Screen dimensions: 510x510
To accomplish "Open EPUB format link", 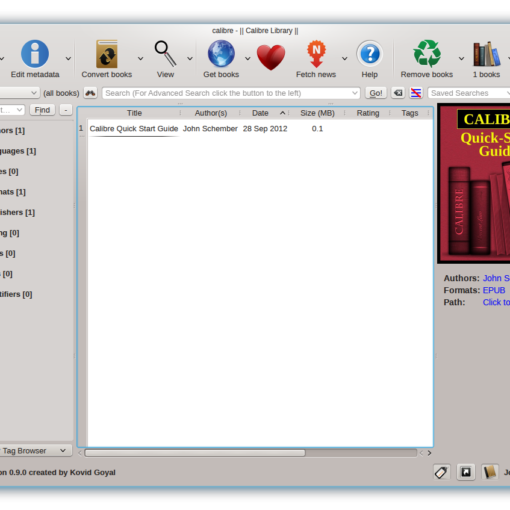I will pyautogui.click(x=494, y=290).
